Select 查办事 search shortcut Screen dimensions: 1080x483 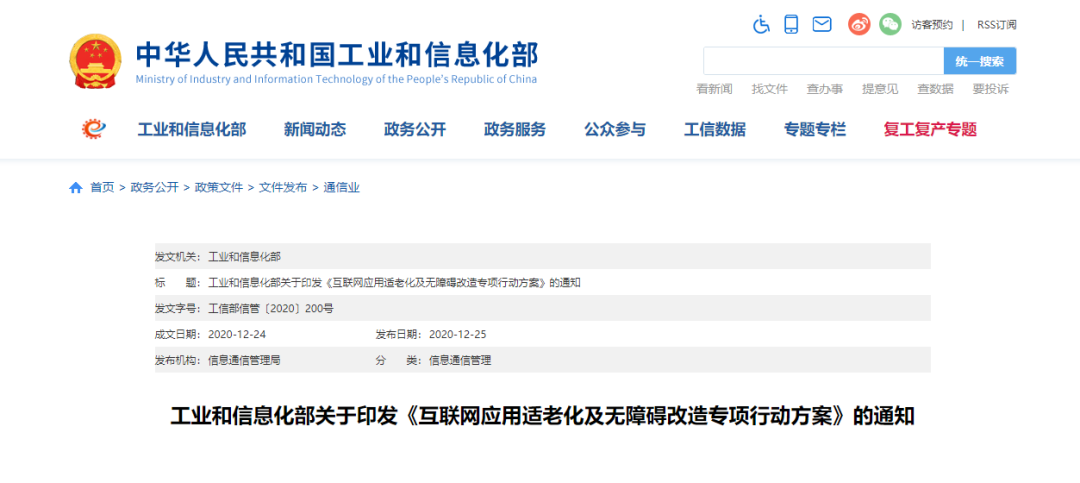pyautogui.click(x=824, y=89)
